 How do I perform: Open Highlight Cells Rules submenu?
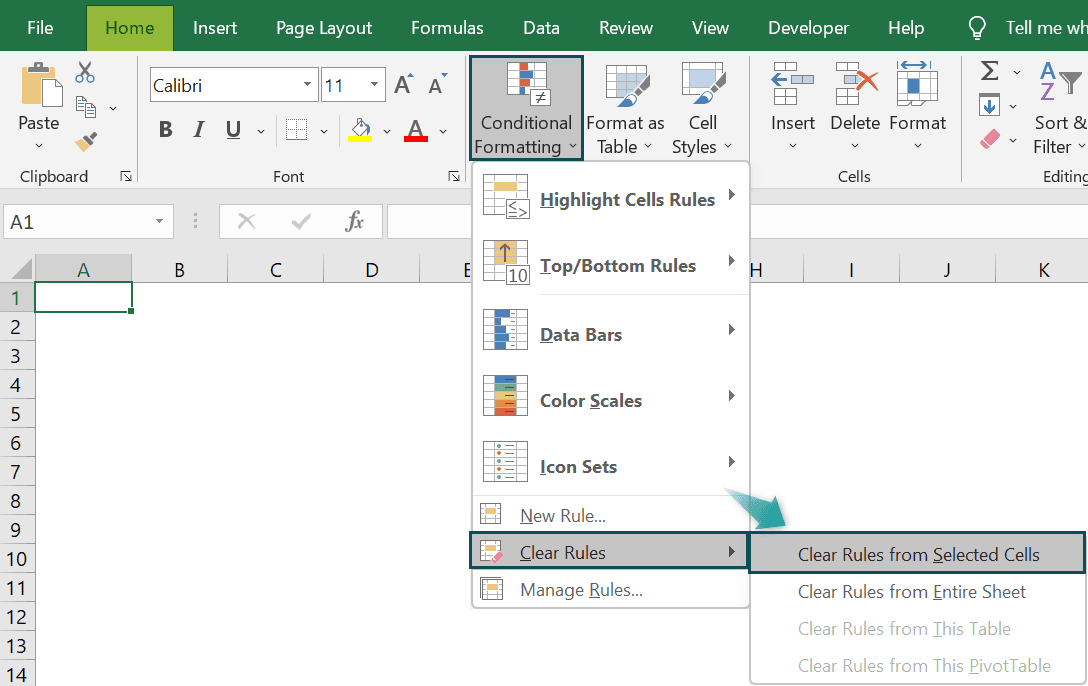pos(611,199)
